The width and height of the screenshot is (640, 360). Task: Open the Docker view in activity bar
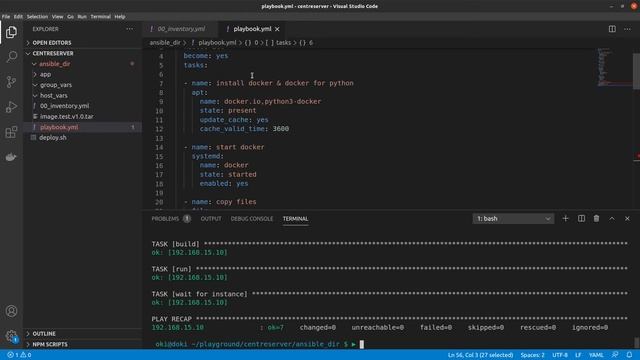11,157
